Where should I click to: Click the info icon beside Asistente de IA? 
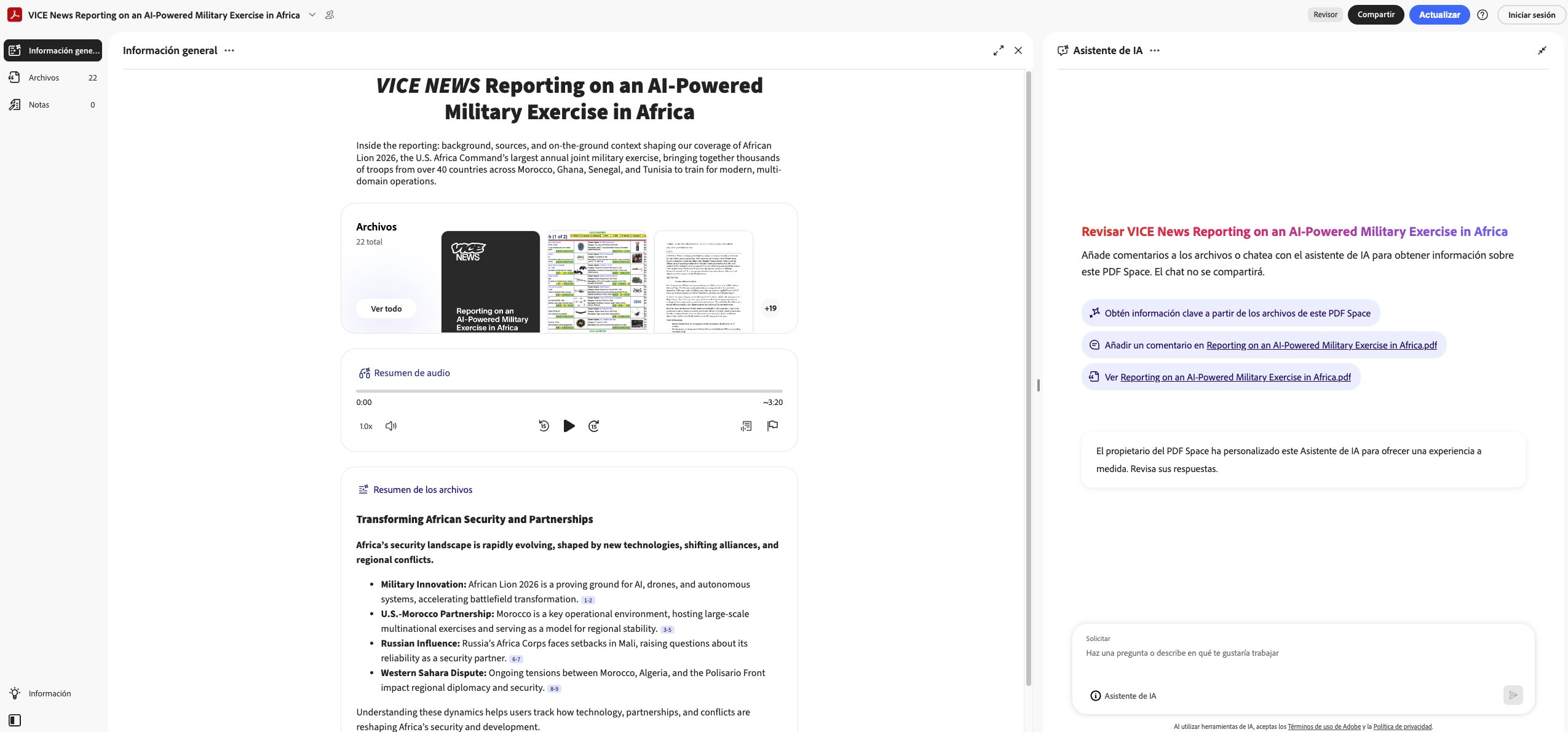click(x=1095, y=696)
